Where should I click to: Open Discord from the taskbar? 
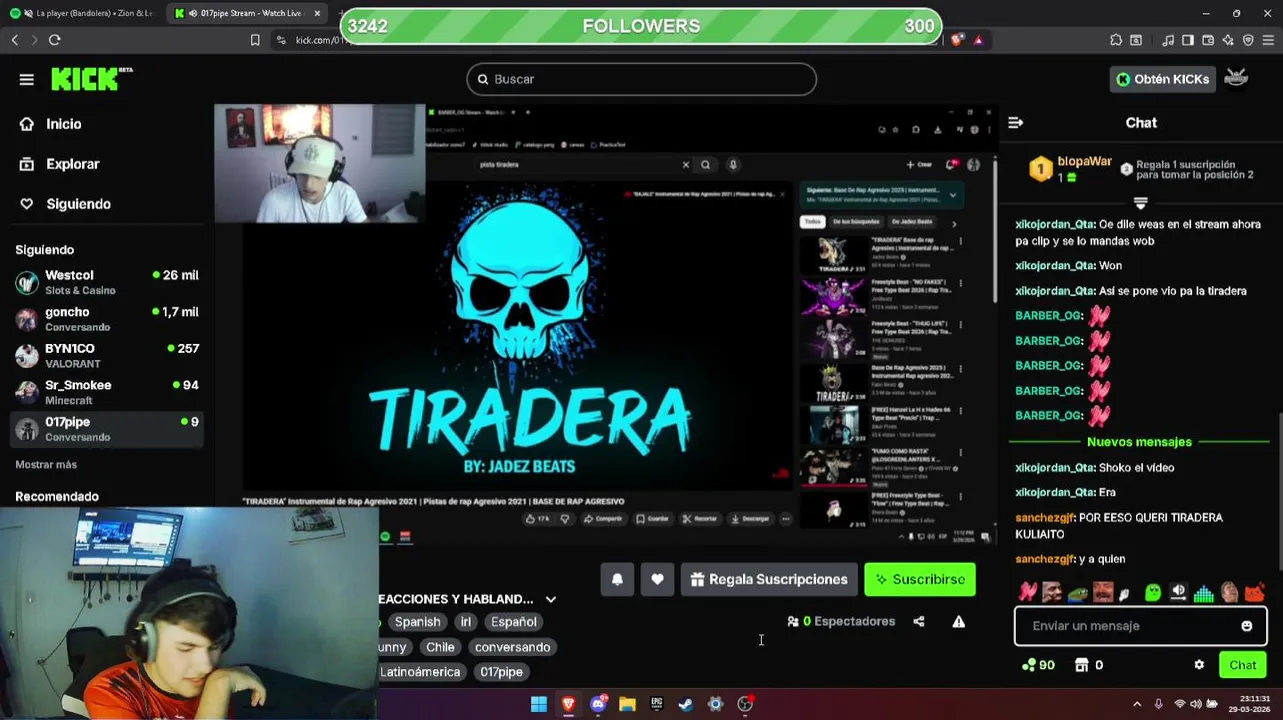pyautogui.click(x=598, y=704)
